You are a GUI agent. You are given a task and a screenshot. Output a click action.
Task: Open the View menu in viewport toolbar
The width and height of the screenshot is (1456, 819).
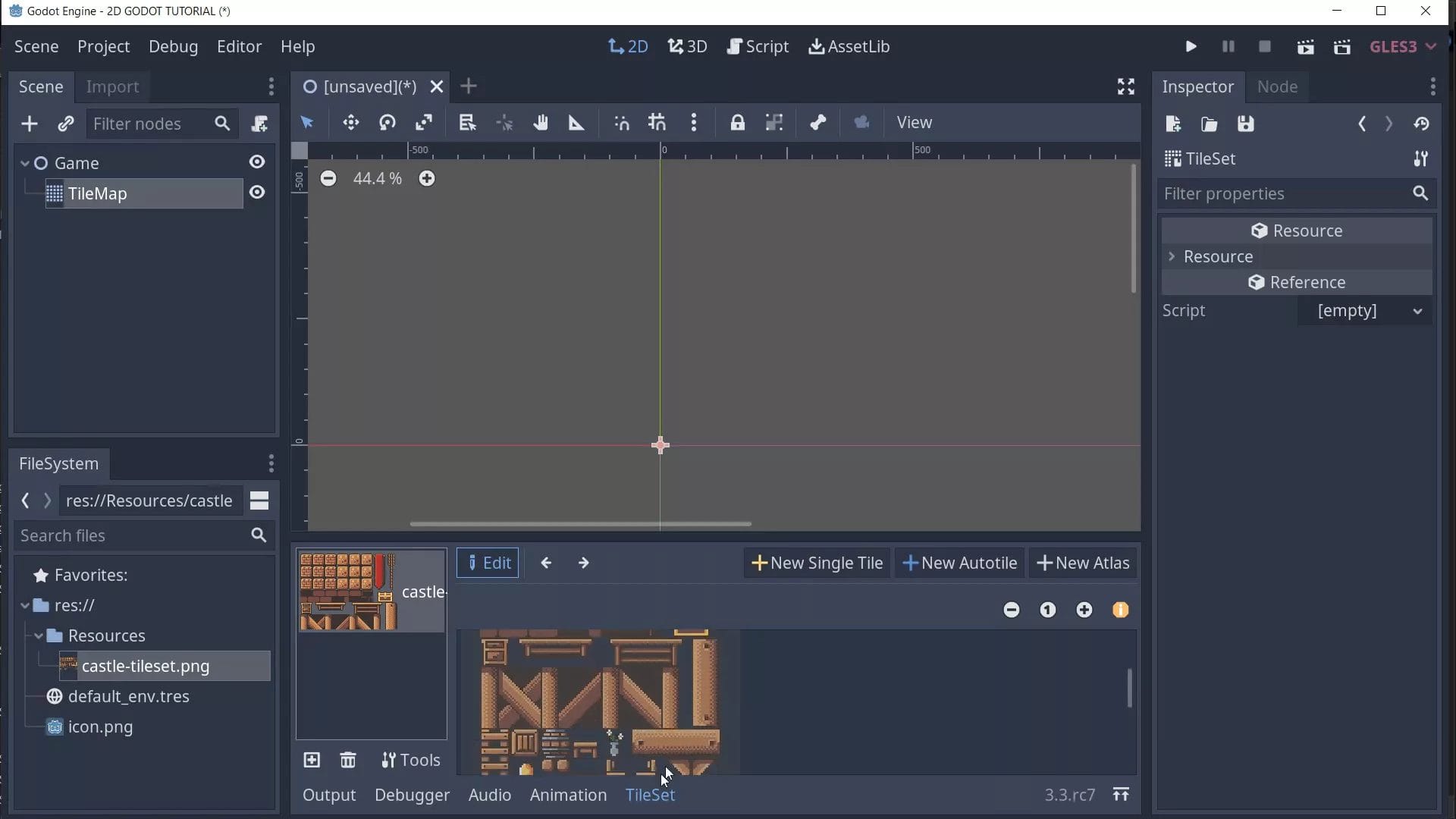[x=914, y=123]
